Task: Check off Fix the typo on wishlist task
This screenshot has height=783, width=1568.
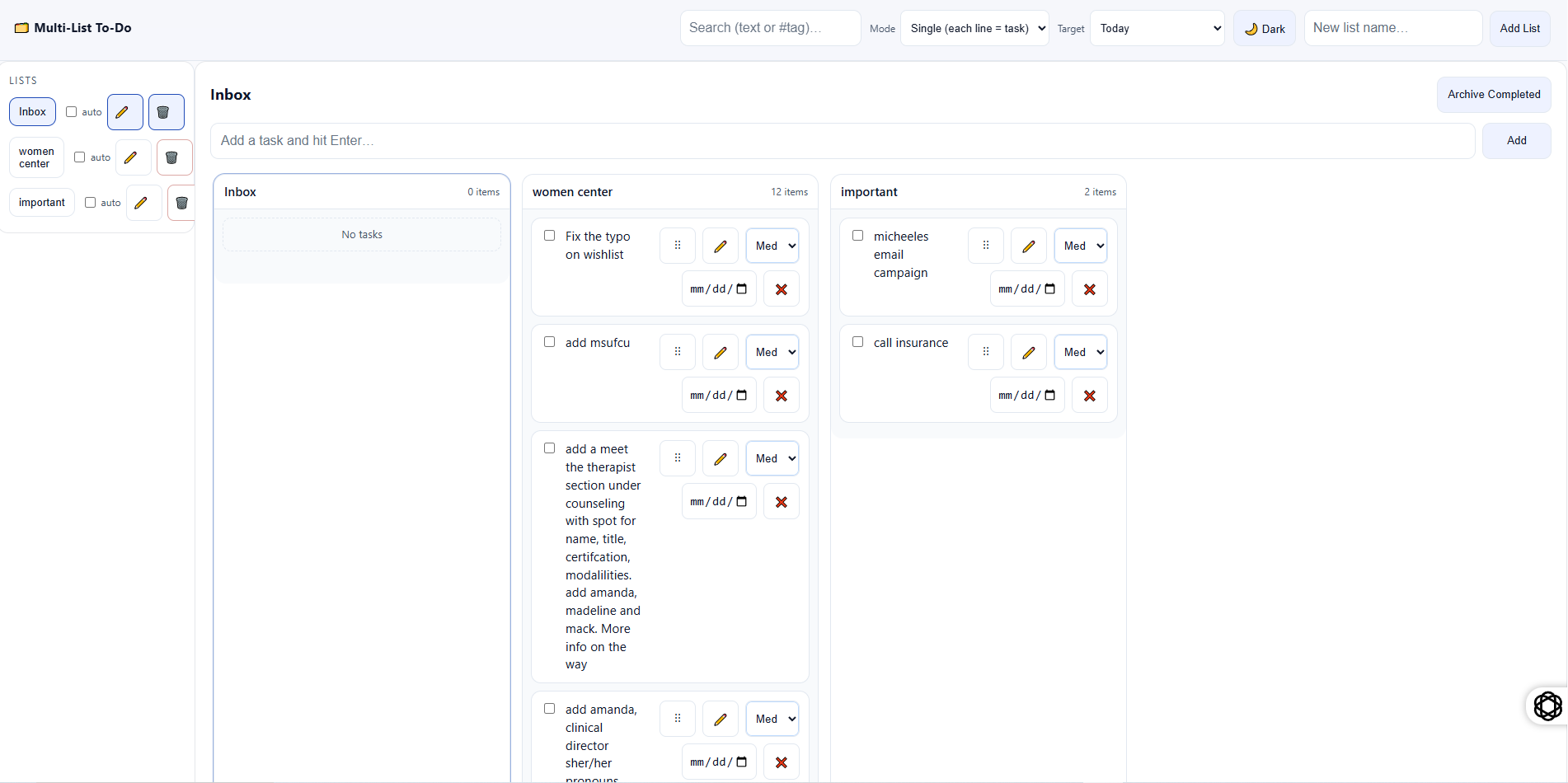Action: click(550, 236)
